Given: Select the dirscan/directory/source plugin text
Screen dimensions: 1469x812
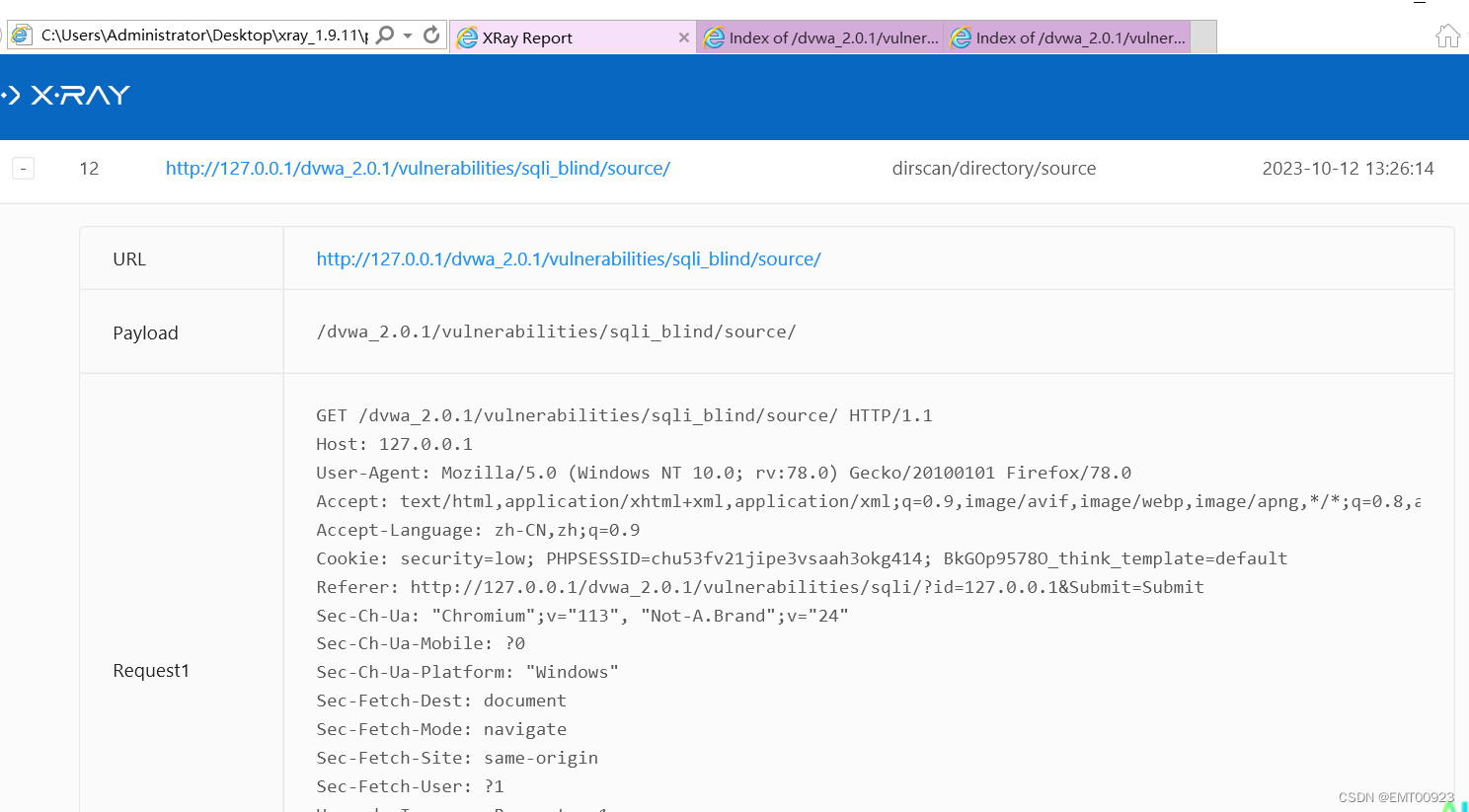Looking at the screenshot, I should pos(994,169).
